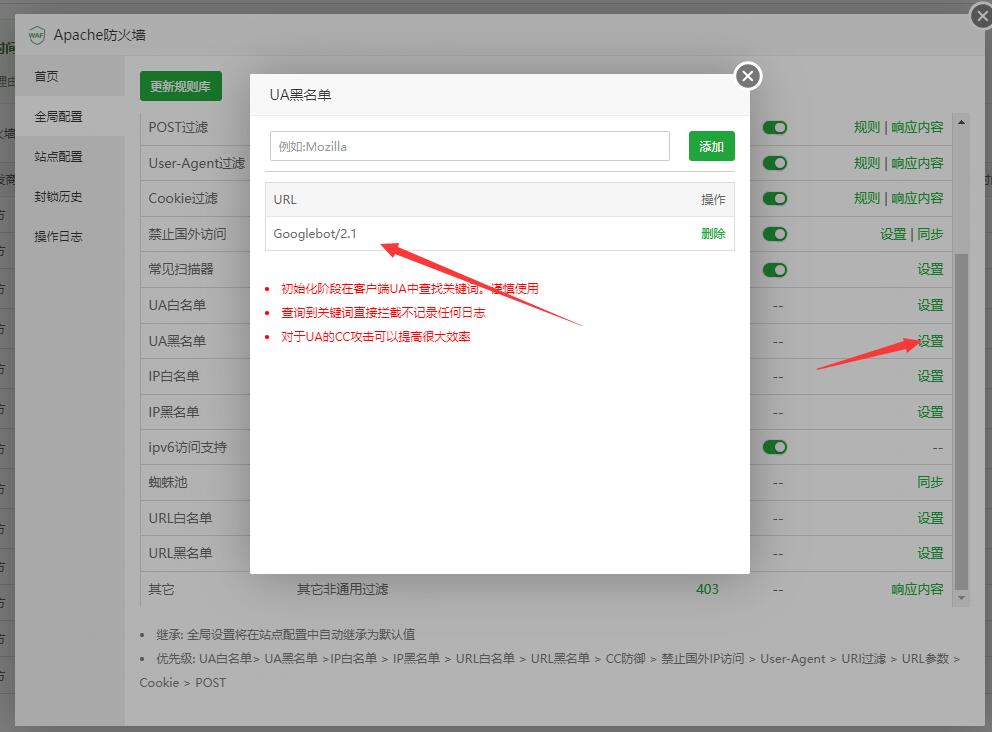Open 设置 for IP白名单
This screenshot has width=992, height=732.
click(931, 376)
